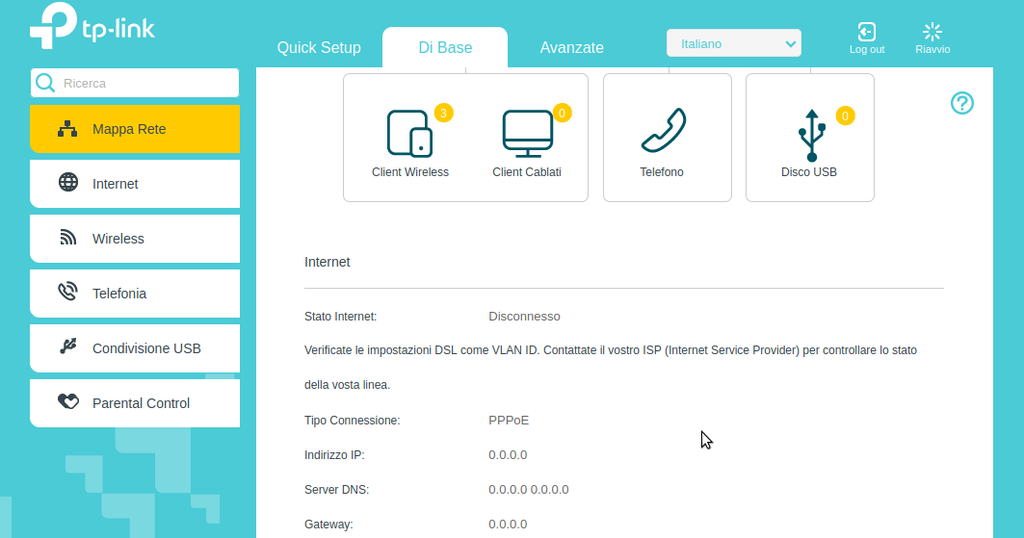
Task: Click the Log out icon
Action: (866, 33)
